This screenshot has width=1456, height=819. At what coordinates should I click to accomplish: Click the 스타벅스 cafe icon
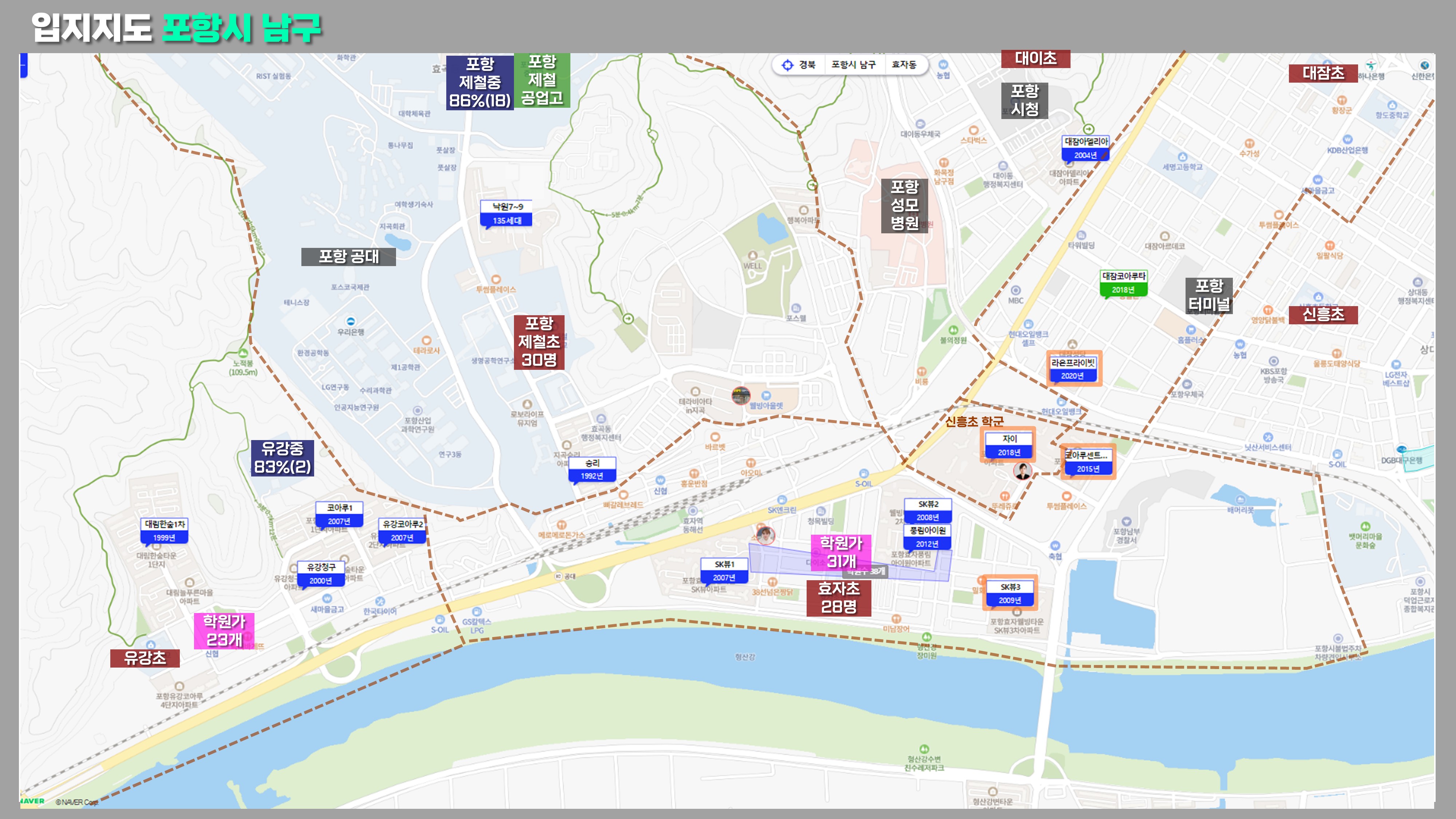pyautogui.click(x=973, y=131)
